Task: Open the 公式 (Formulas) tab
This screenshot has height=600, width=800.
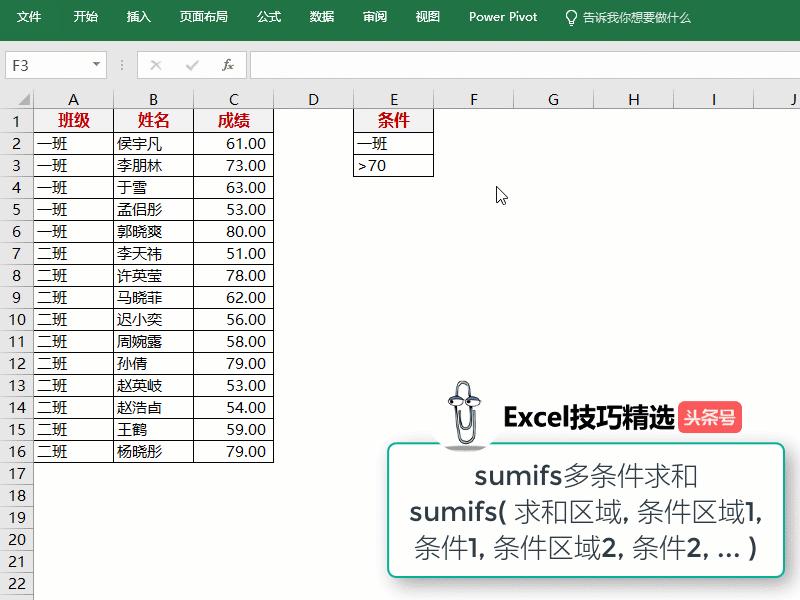Action: 268,16
